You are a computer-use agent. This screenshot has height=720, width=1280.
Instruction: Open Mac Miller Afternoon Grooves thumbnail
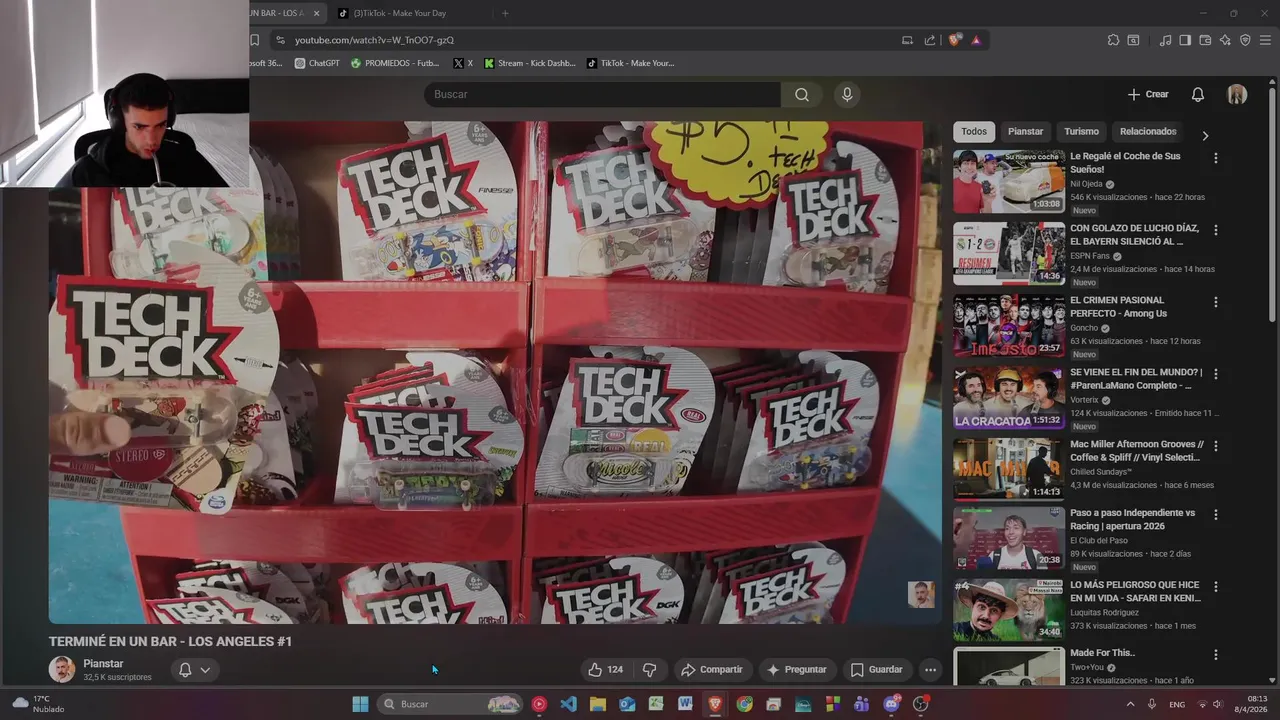coord(1008,469)
